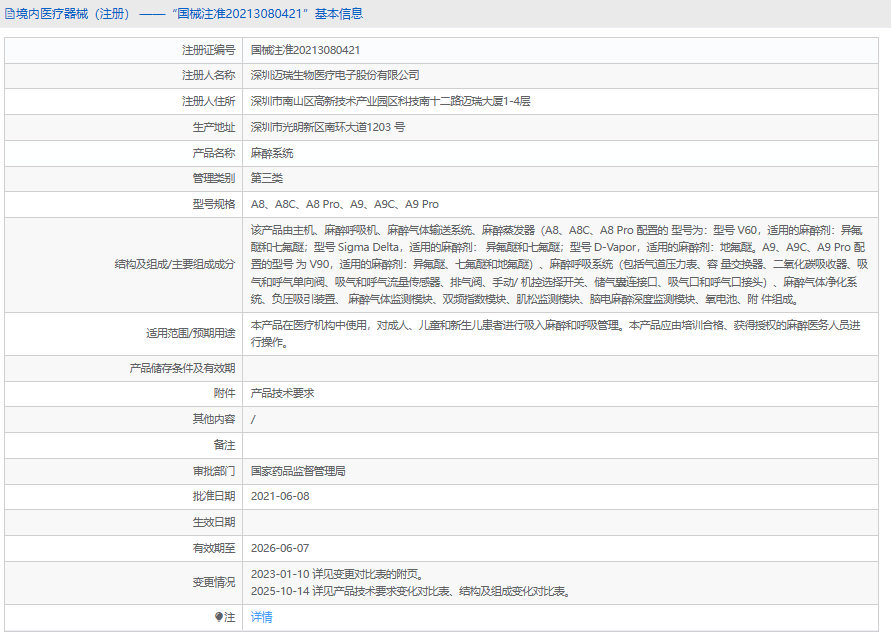The width and height of the screenshot is (891, 635).
Task: Click the 结构及组成/主要组成成分 label
Action: click(174, 264)
